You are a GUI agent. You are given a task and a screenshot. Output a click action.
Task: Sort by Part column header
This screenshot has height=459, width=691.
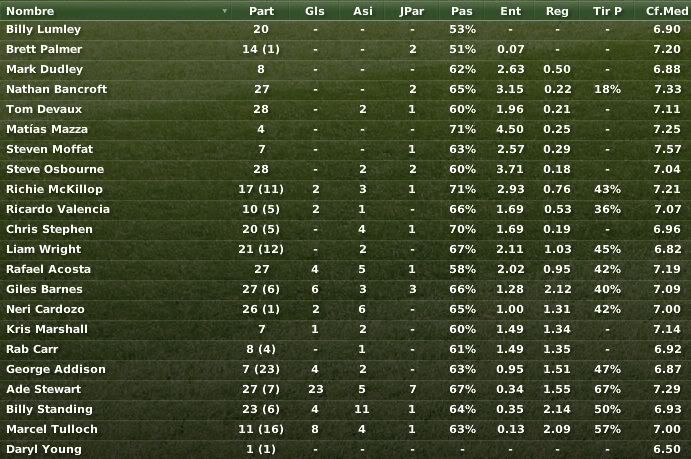261,11
